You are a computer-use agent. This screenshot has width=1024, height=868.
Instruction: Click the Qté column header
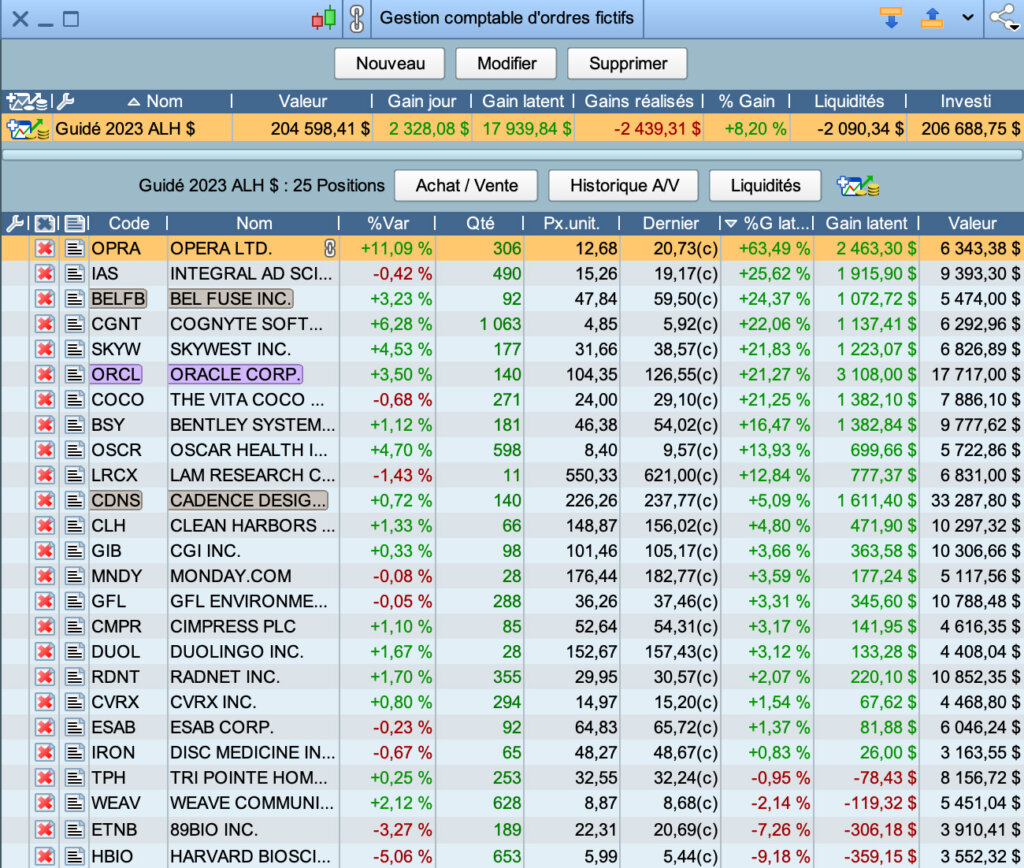point(480,223)
